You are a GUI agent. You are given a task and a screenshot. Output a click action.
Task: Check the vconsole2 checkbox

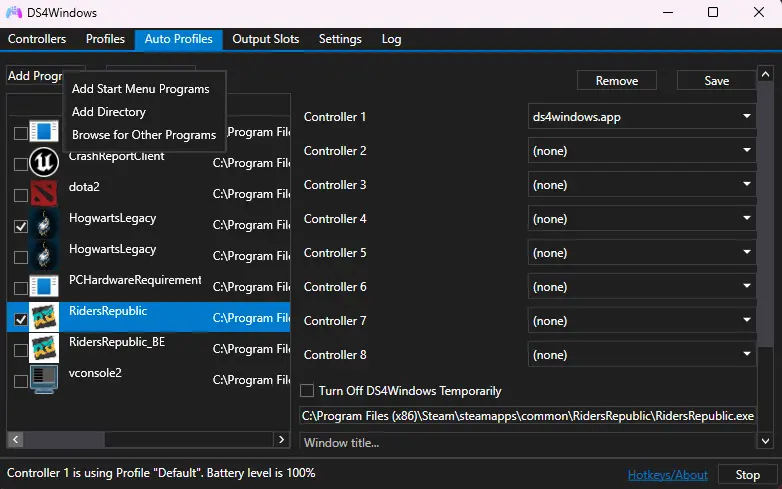[20, 381]
